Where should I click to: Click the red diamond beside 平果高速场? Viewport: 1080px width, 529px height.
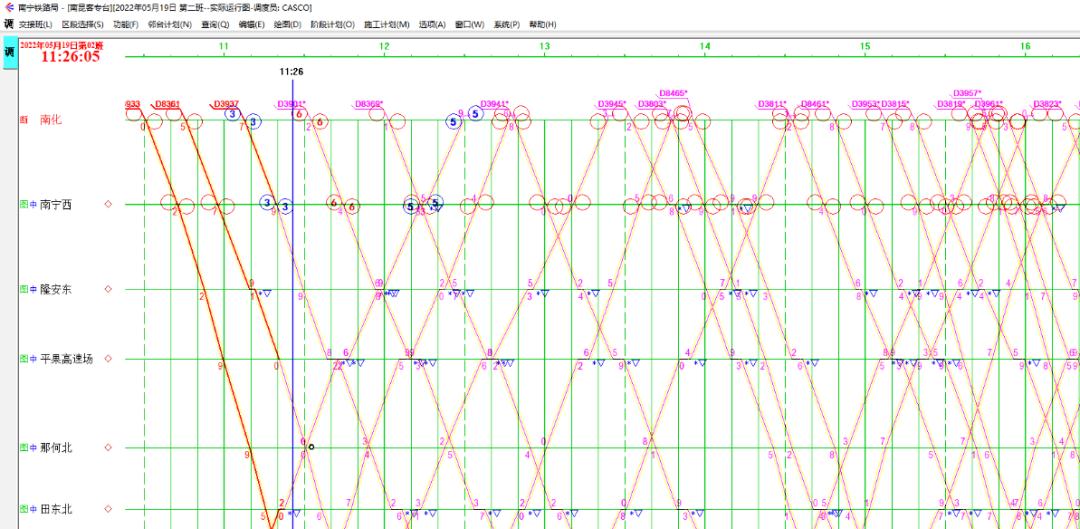point(108,359)
